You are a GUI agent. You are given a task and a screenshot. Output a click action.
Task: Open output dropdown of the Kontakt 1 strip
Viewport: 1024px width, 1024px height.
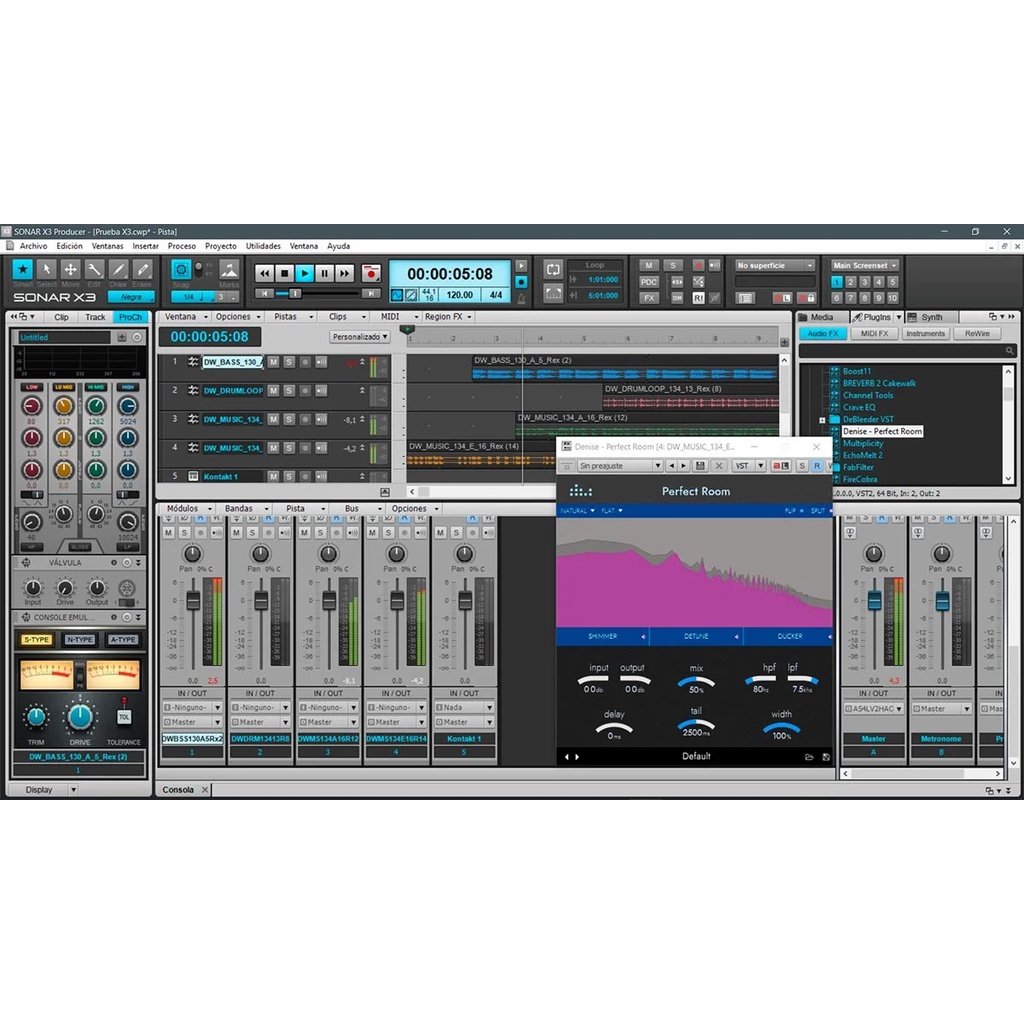click(464, 722)
